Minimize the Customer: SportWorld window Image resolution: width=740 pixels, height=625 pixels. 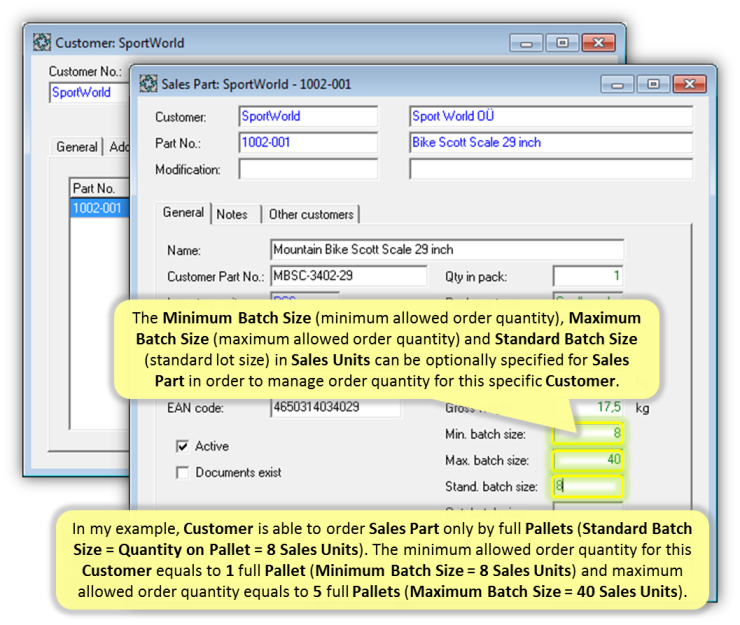coord(526,43)
